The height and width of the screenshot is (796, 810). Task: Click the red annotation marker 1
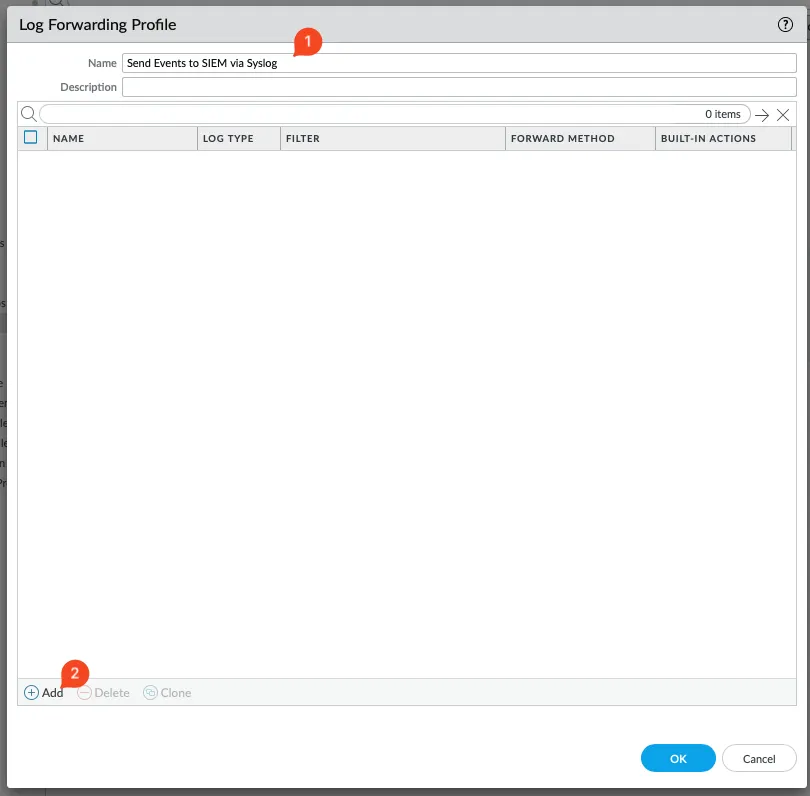click(307, 42)
